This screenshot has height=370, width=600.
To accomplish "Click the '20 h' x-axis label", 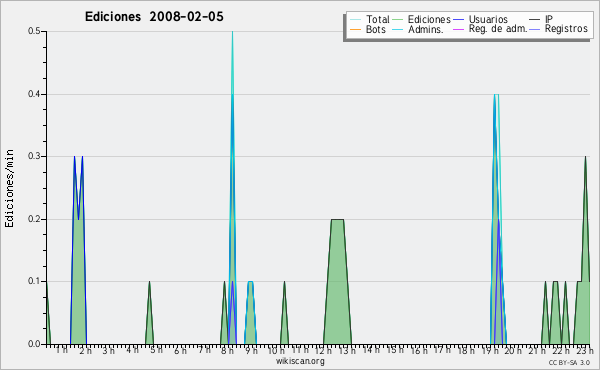I will coord(513,351).
